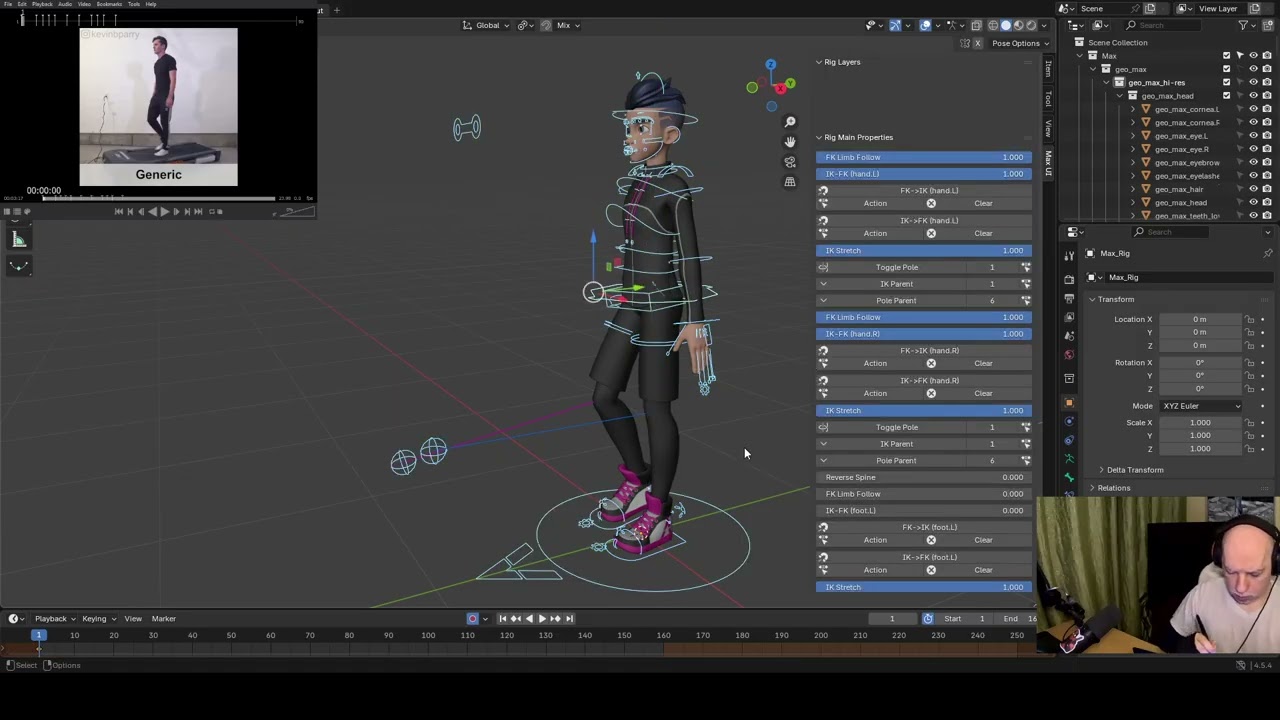Uncheck geo_max collection checkbox
This screenshot has width=1280, height=720.
1227,69
